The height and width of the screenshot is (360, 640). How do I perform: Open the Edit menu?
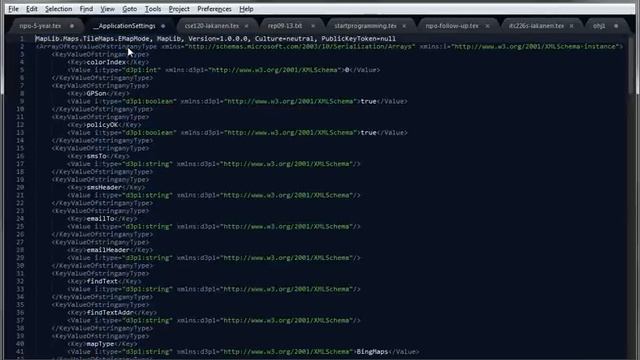[31, 9]
